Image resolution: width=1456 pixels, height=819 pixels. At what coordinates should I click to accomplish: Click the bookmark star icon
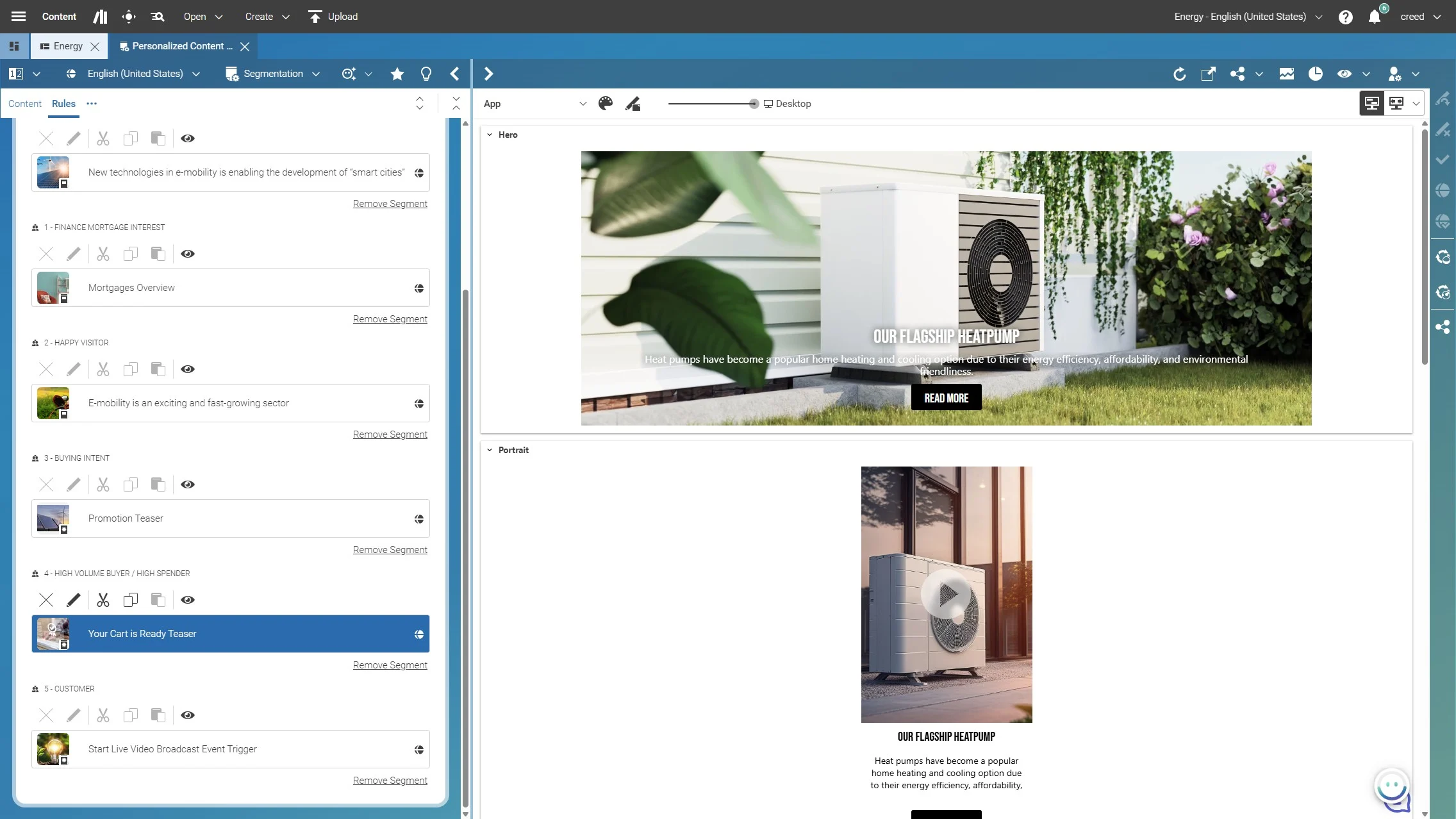pos(397,74)
